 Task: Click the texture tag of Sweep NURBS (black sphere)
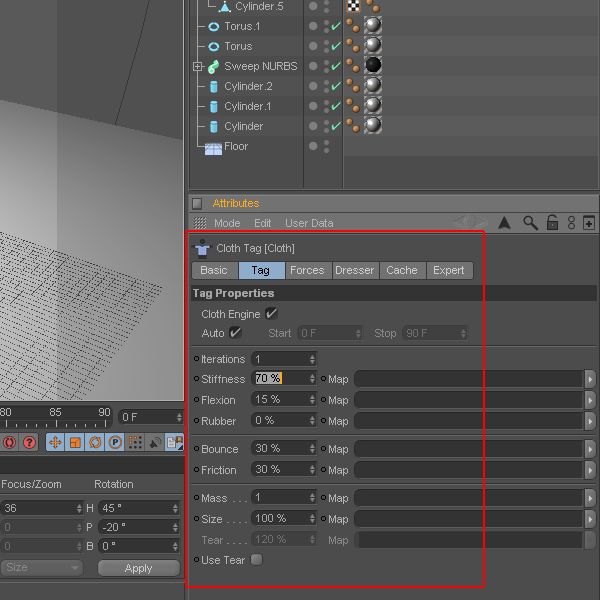(x=373, y=65)
